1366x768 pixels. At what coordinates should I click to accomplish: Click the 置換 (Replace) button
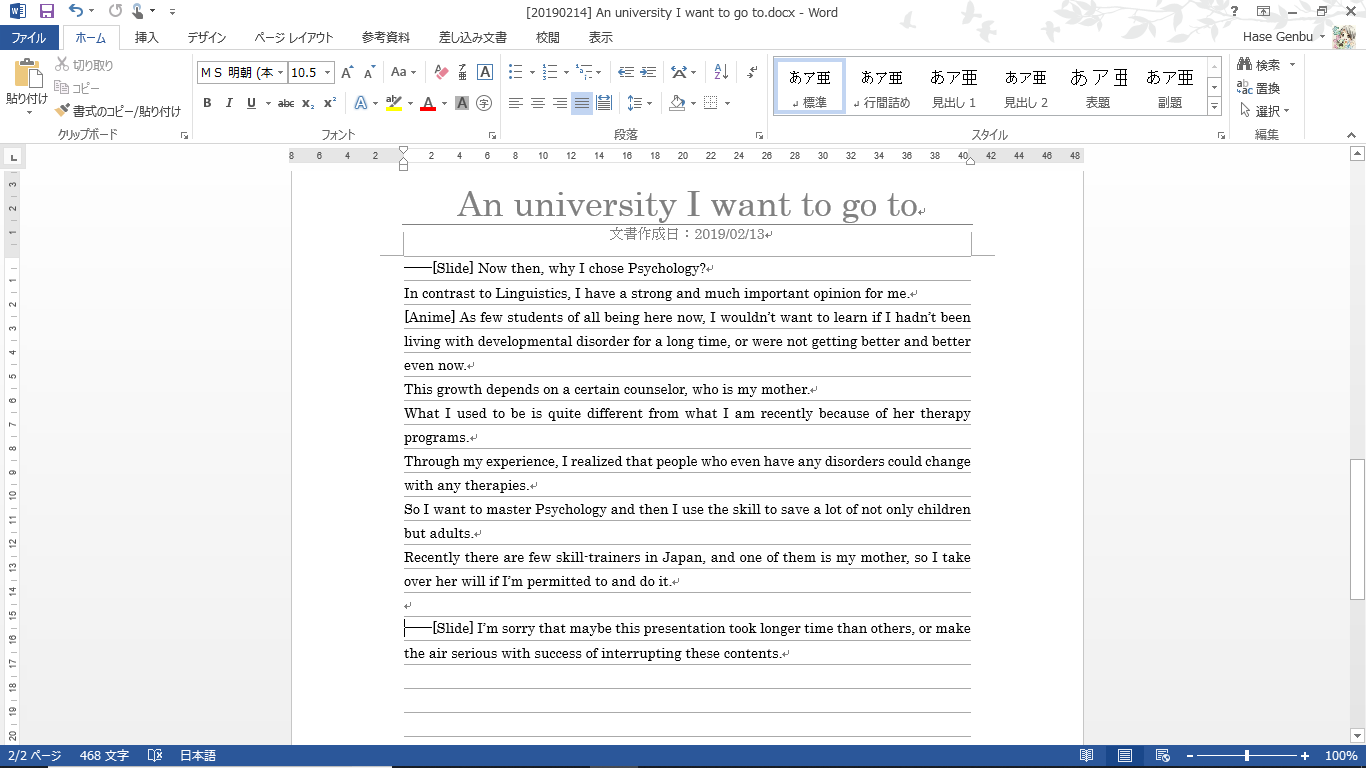pyautogui.click(x=1259, y=88)
